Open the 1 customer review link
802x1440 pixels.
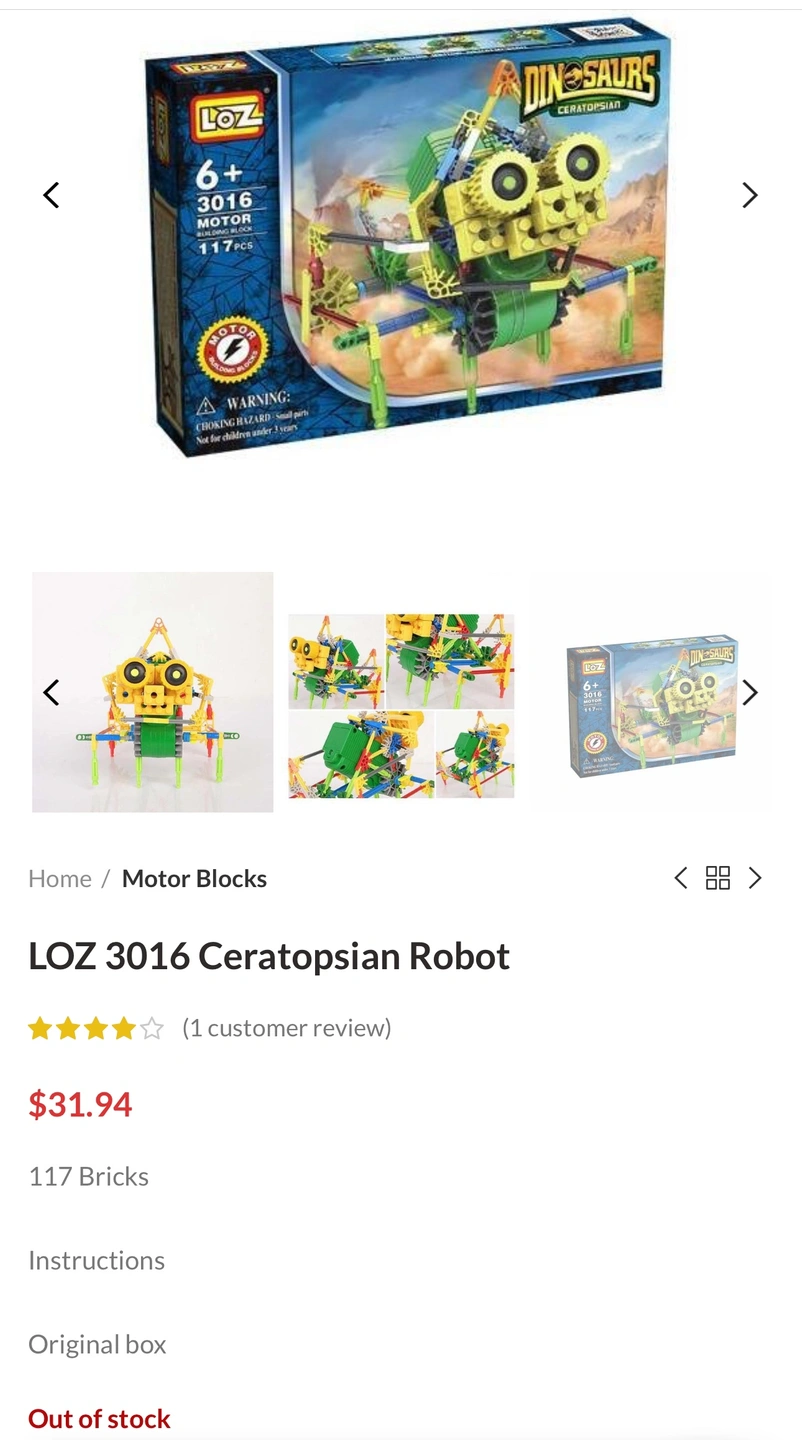(x=287, y=1028)
